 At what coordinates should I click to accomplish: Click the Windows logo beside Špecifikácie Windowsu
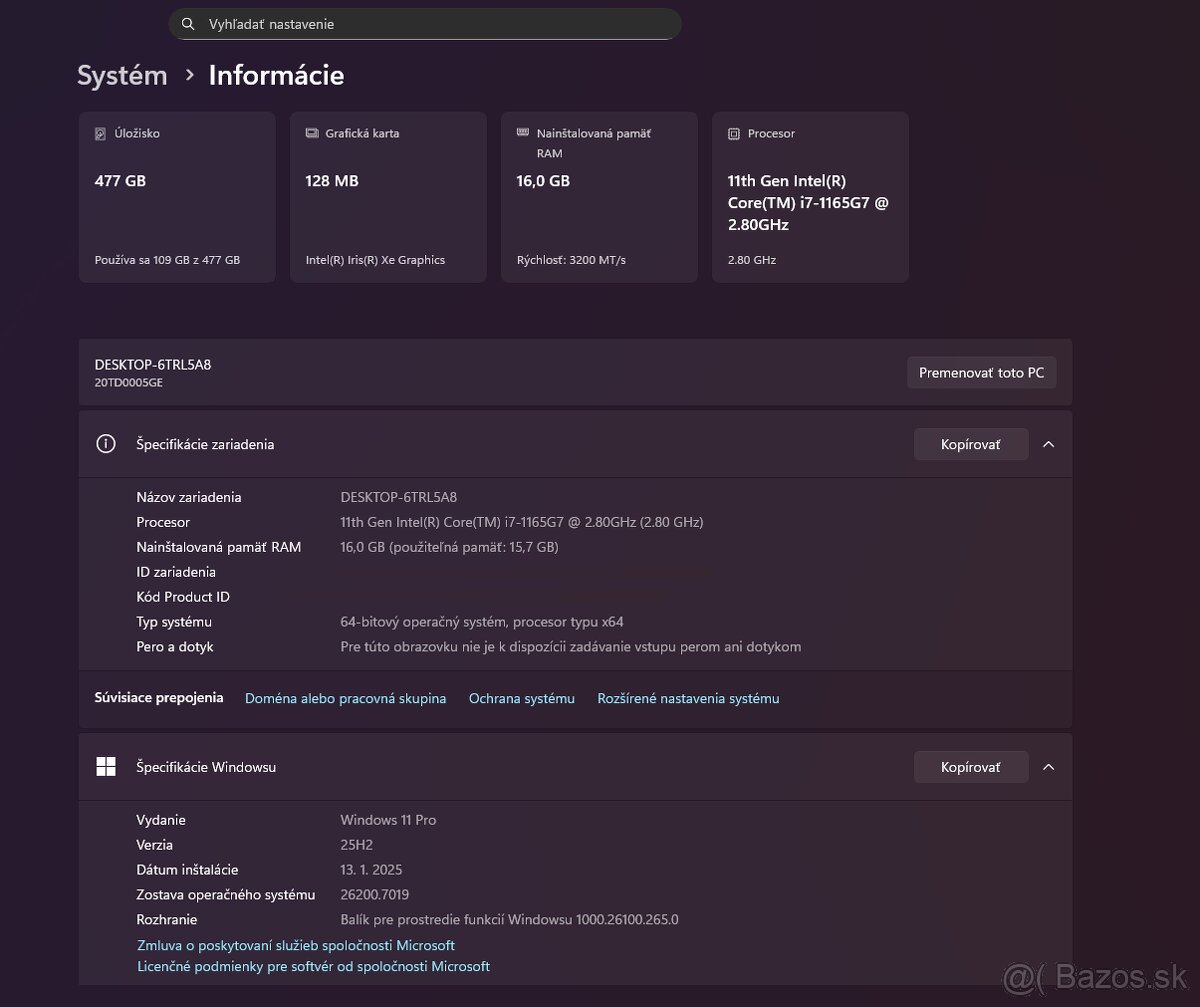coord(105,766)
